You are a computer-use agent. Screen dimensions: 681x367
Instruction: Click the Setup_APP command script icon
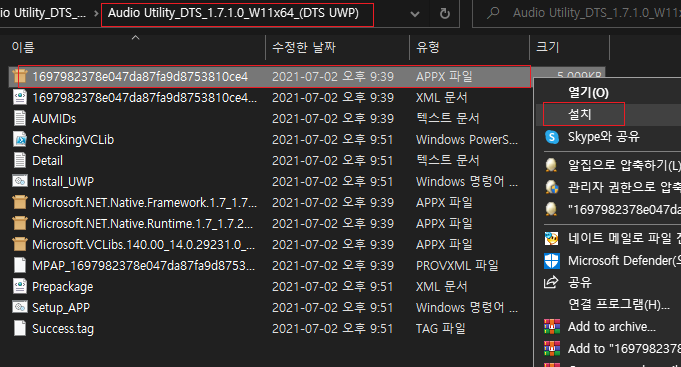pos(20,307)
